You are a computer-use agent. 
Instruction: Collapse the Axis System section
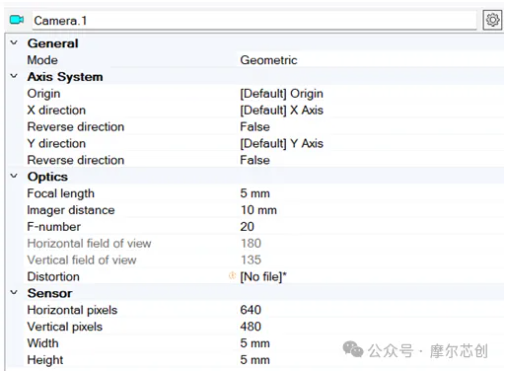tap(14, 76)
